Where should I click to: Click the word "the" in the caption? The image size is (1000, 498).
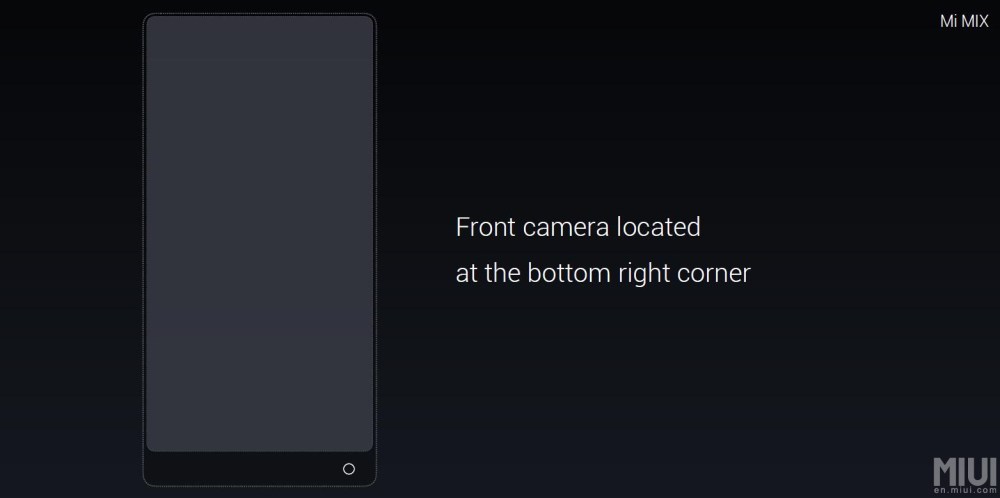point(502,273)
